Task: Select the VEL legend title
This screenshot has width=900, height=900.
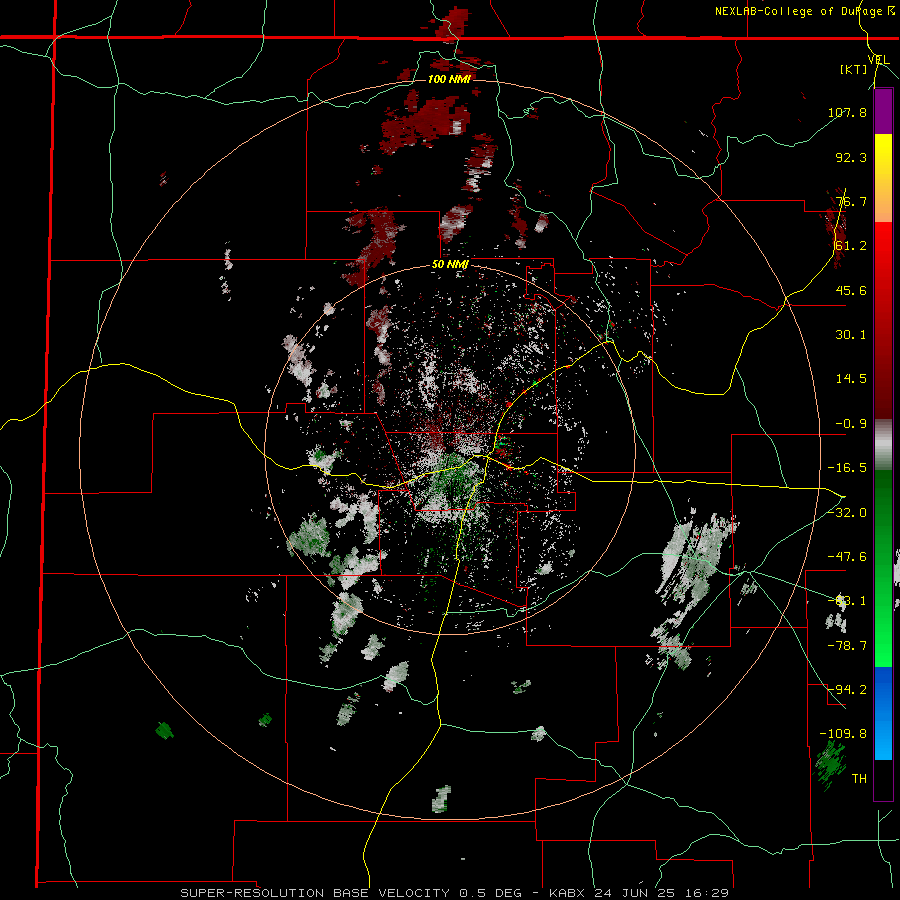Action: point(878,60)
